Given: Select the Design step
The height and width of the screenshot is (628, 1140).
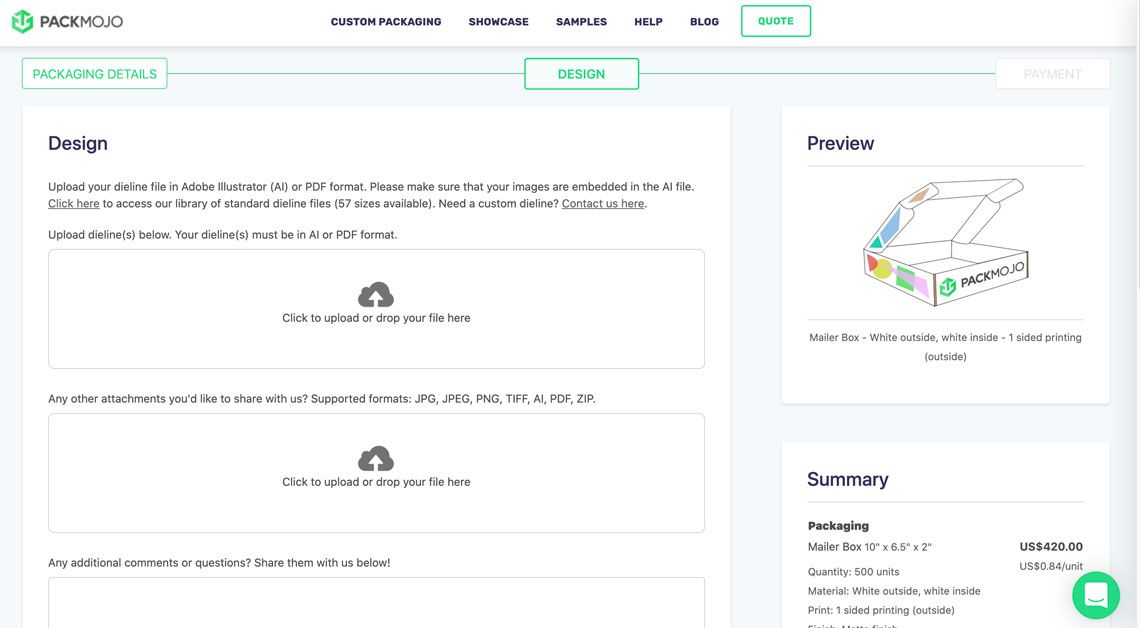Looking at the screenshot, I should click(582, 73).
